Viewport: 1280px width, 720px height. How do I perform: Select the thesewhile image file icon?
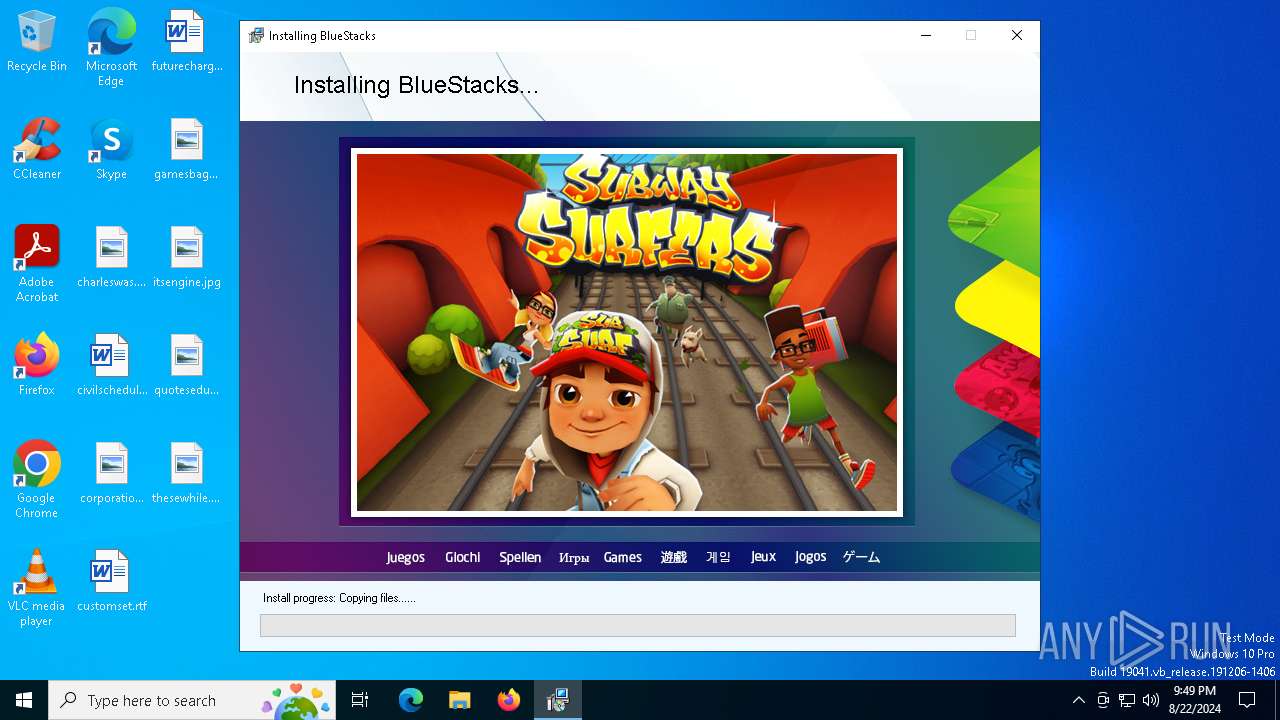pyautogui.click(x=186, y=473)
